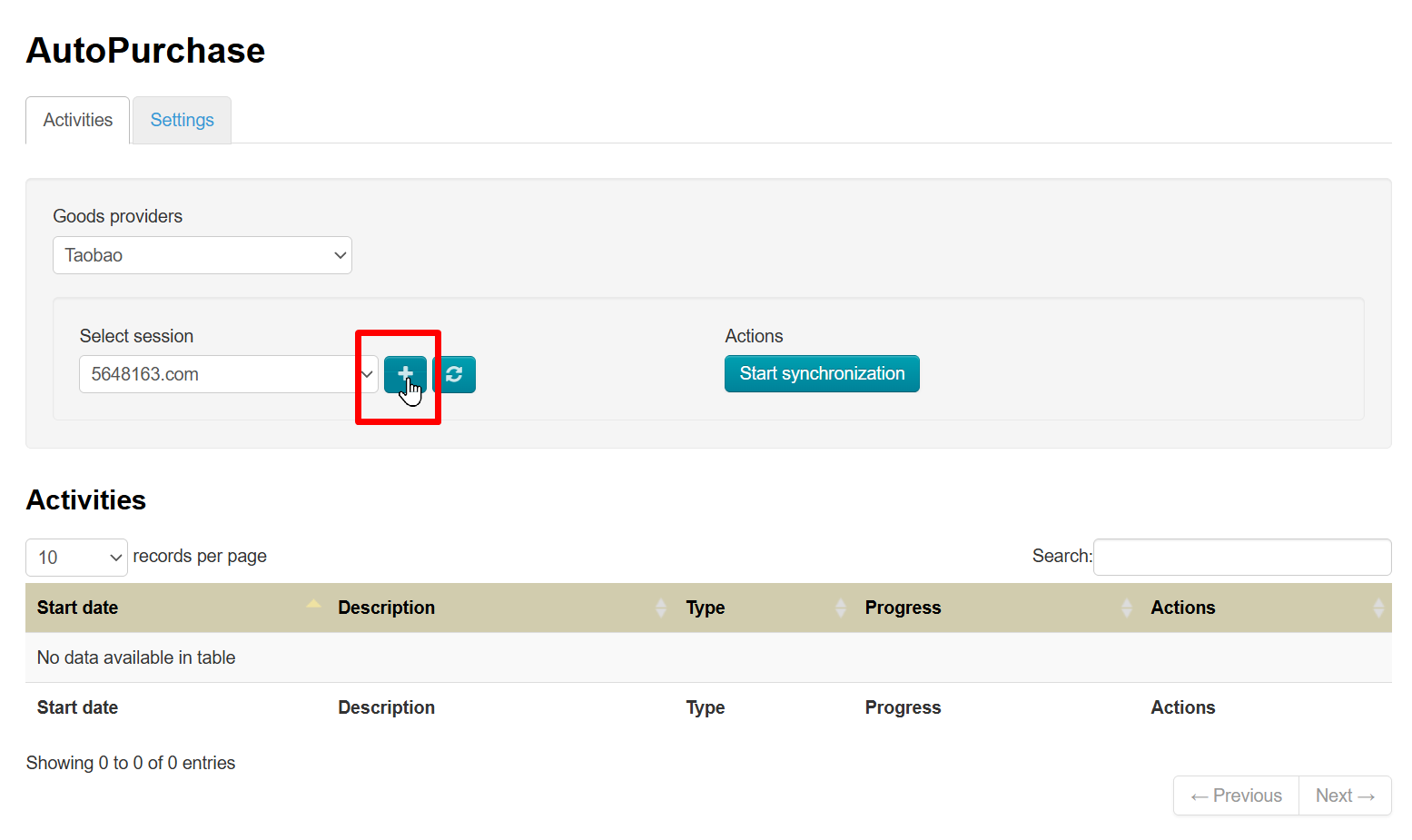1412x840 pixels.
Task: Select the Activities tab
Action: (78, 120)
